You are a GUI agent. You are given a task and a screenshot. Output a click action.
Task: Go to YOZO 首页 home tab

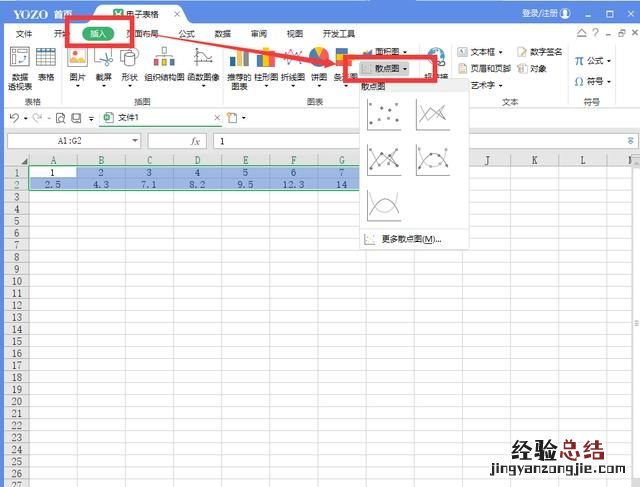point(43,15)
